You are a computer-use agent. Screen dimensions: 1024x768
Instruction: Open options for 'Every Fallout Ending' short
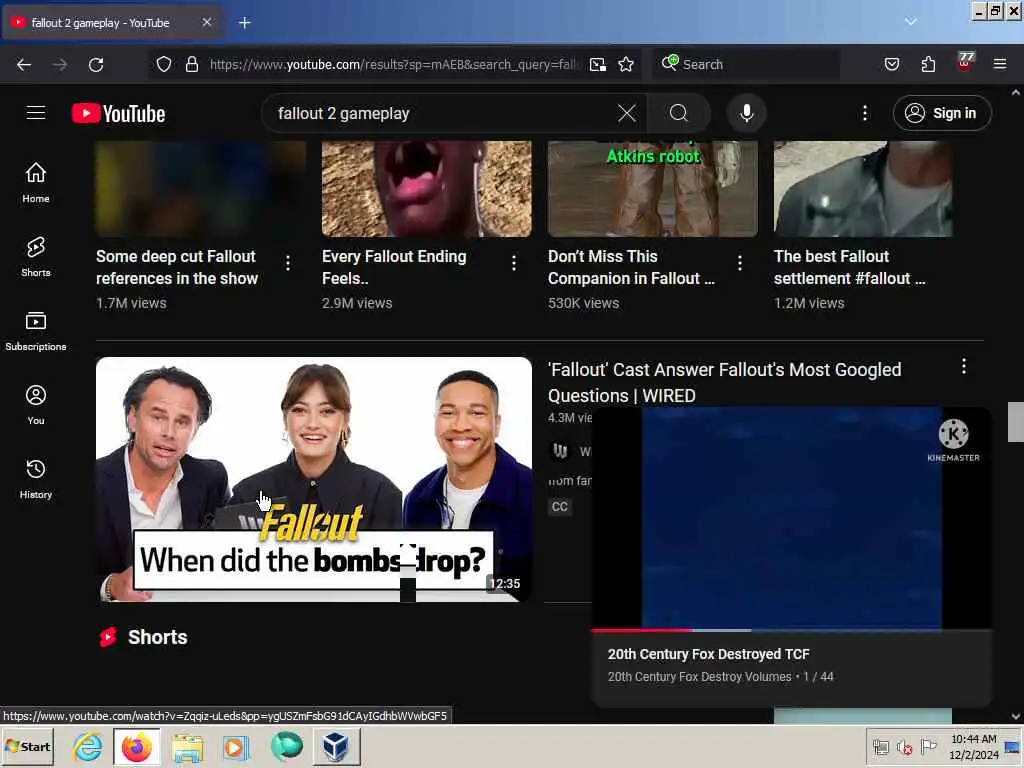pyautogui.click(x=514, y=263)
